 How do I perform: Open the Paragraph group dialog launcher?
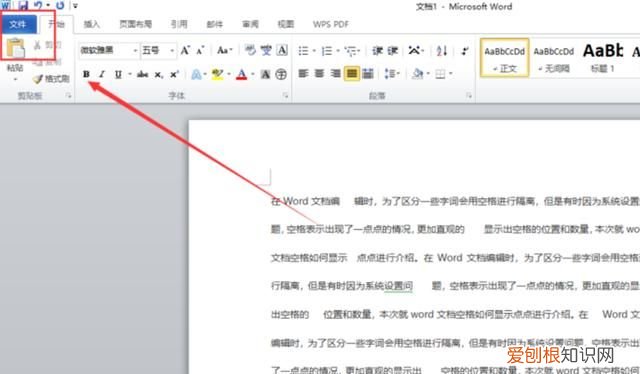pos(469,96)
